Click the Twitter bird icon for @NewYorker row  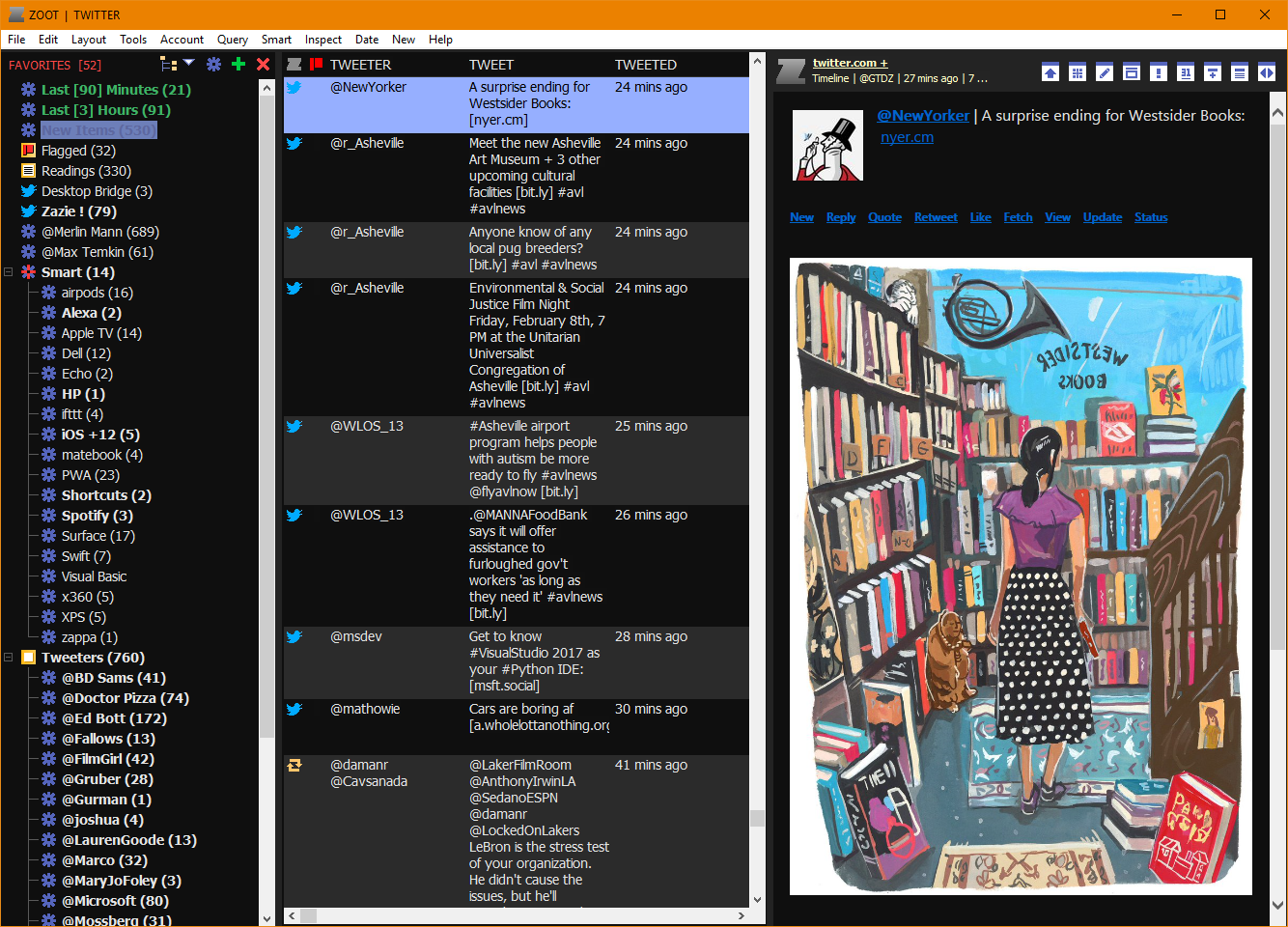[294, 87]
